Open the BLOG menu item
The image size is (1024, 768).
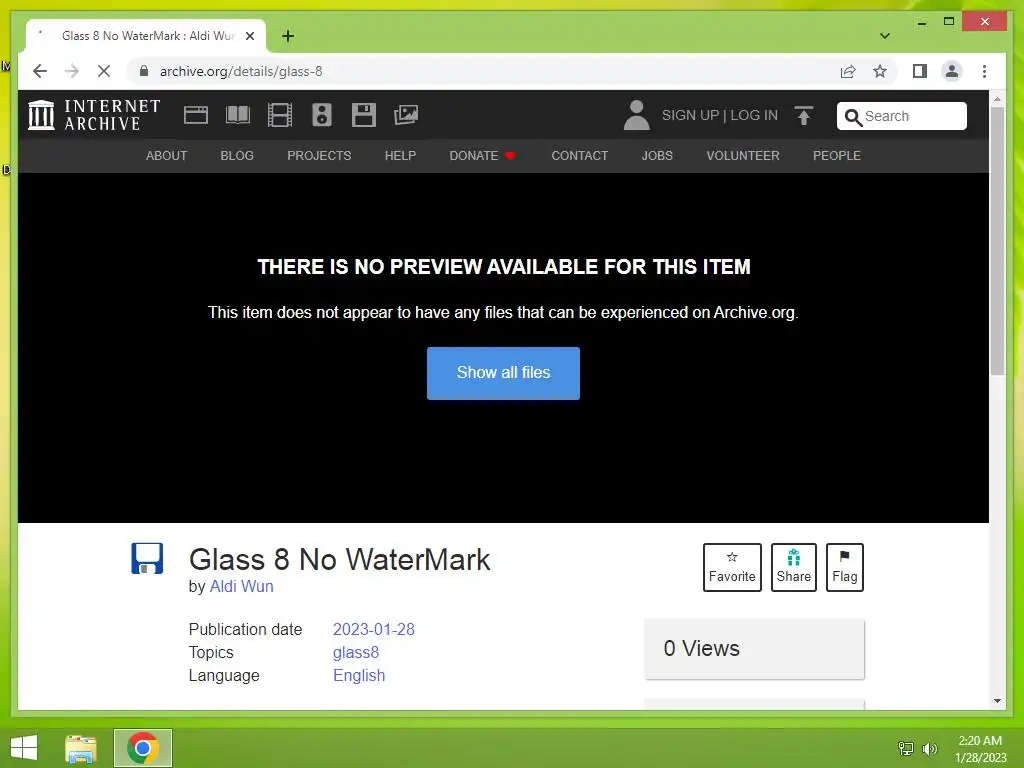[x=237, y=156]
